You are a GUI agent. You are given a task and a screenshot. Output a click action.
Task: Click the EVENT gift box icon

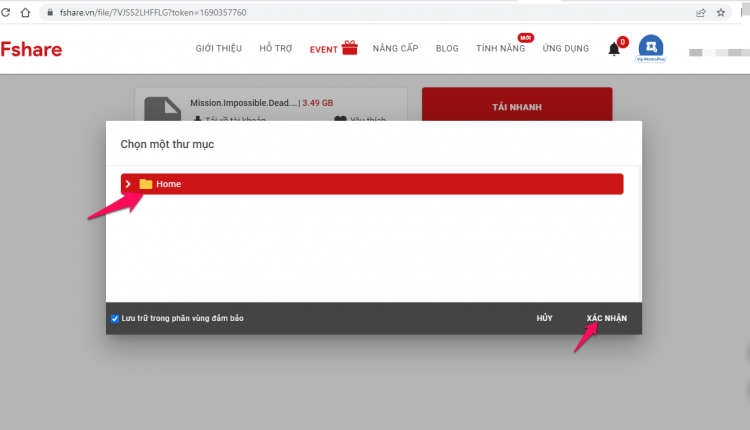tap(350, 47)
